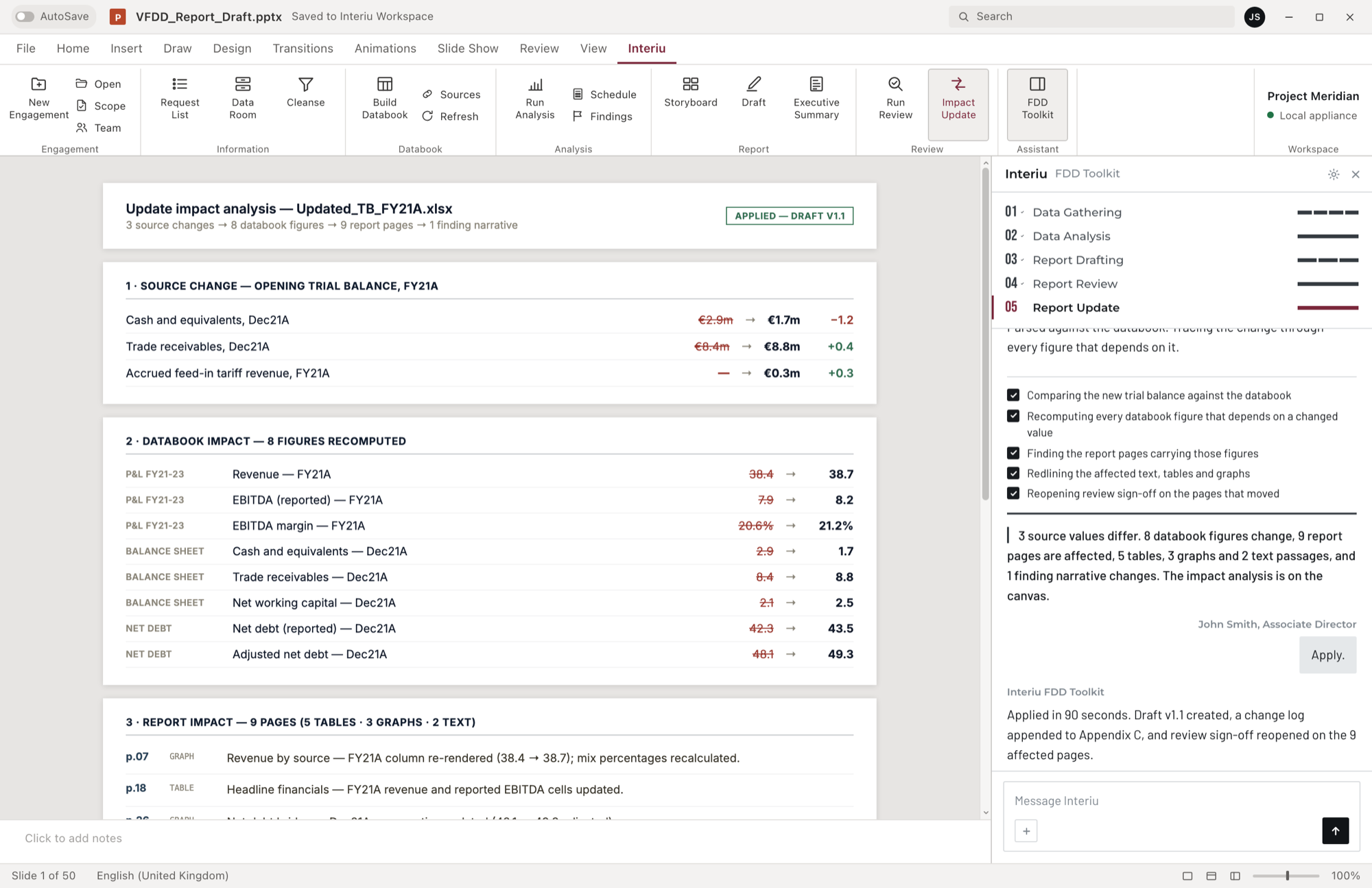1372x888 pixels.
Task: Uncheck Comparing the new trial balance checkbox
Action: coord(1013,395)
